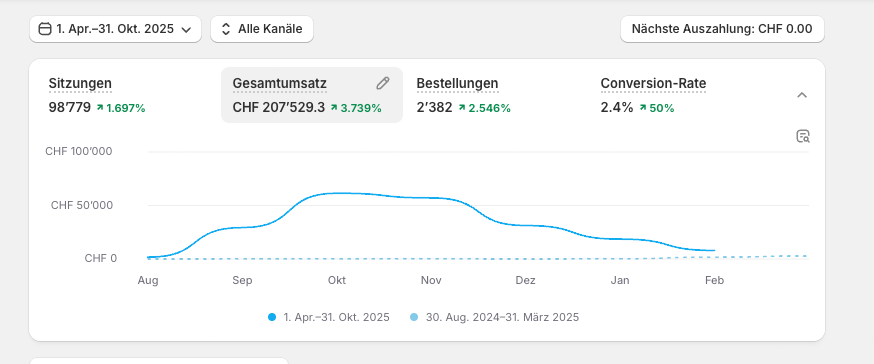Select the Gesamtumsatz metric tab
This screenshot has height=364, width=874.
312,95
